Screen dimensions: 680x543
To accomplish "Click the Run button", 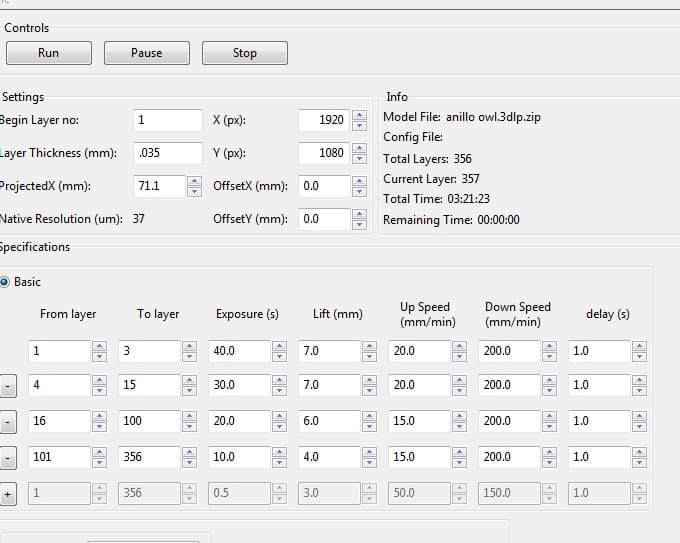I will (48, 53).
